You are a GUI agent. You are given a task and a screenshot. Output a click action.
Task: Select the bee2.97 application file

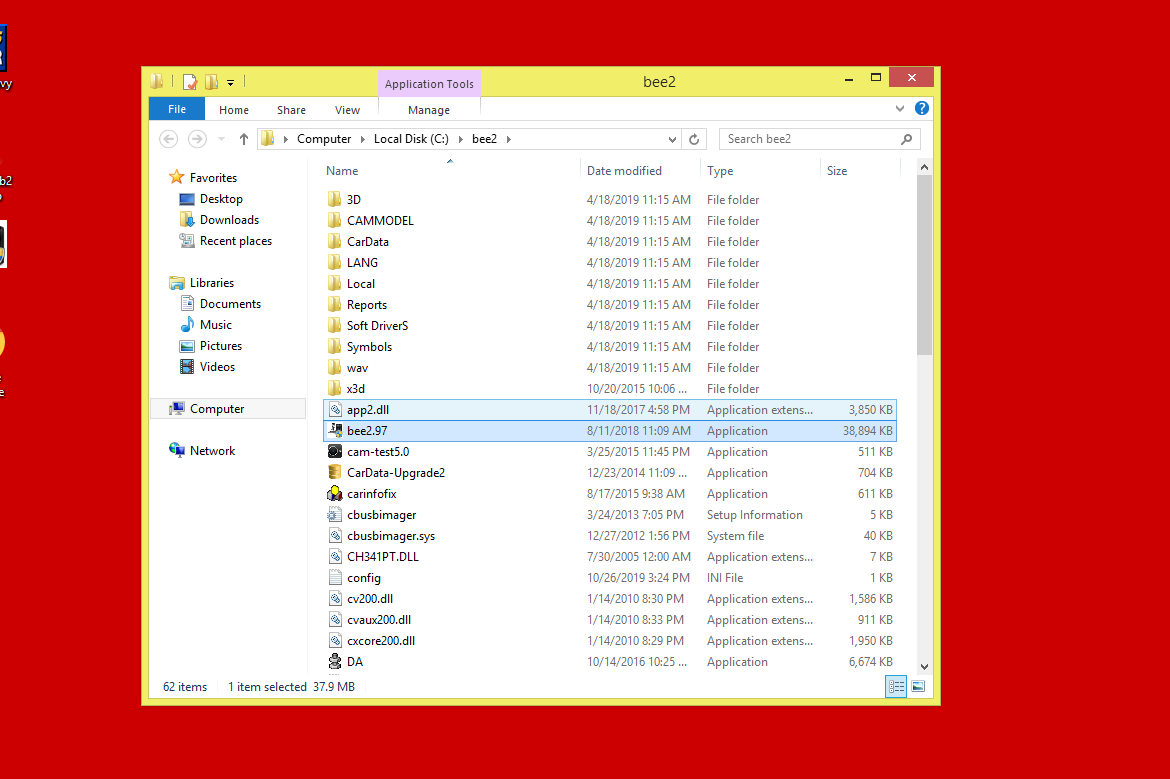tap(367, 431)
